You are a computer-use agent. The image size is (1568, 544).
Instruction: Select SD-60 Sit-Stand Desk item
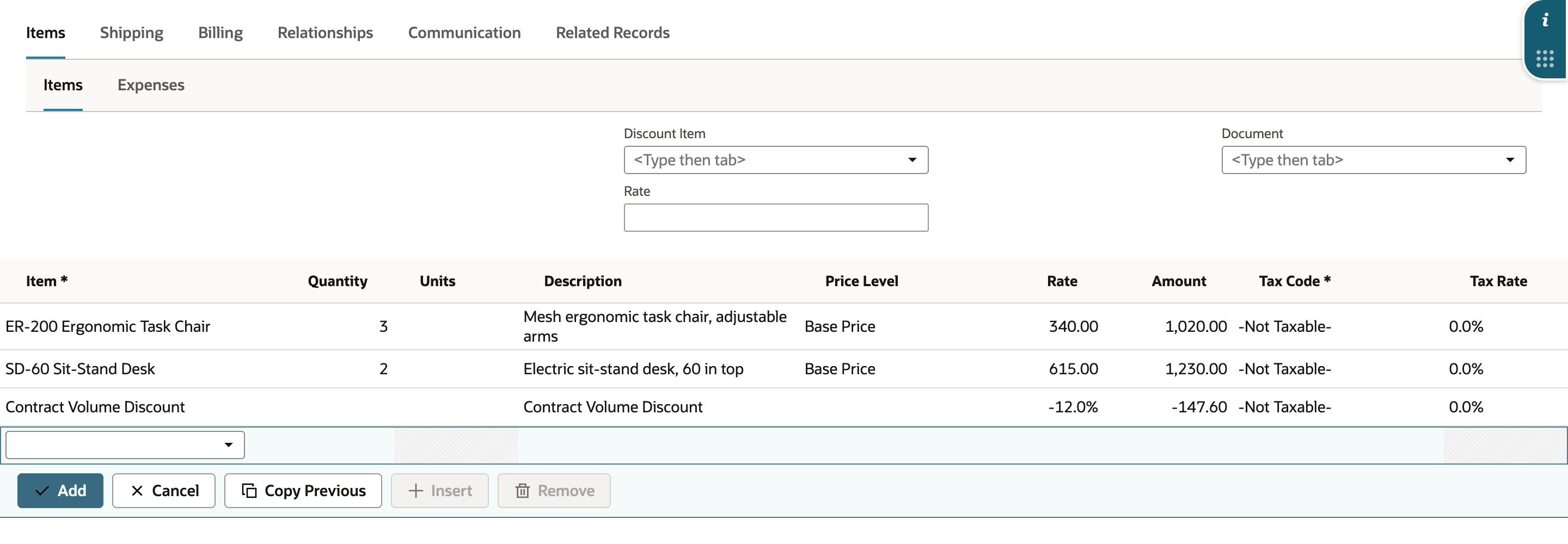click(81, 369)
